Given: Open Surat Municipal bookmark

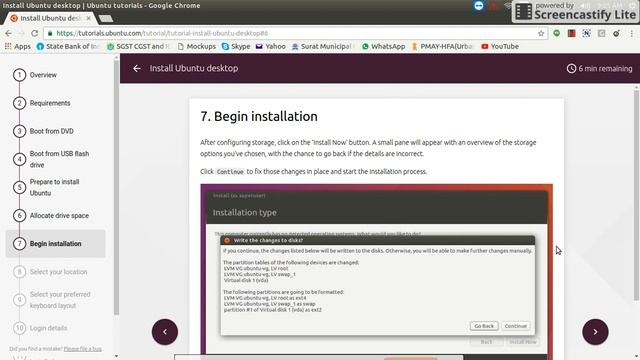Looking at the screenshot, I should click(x=323, y=47).
